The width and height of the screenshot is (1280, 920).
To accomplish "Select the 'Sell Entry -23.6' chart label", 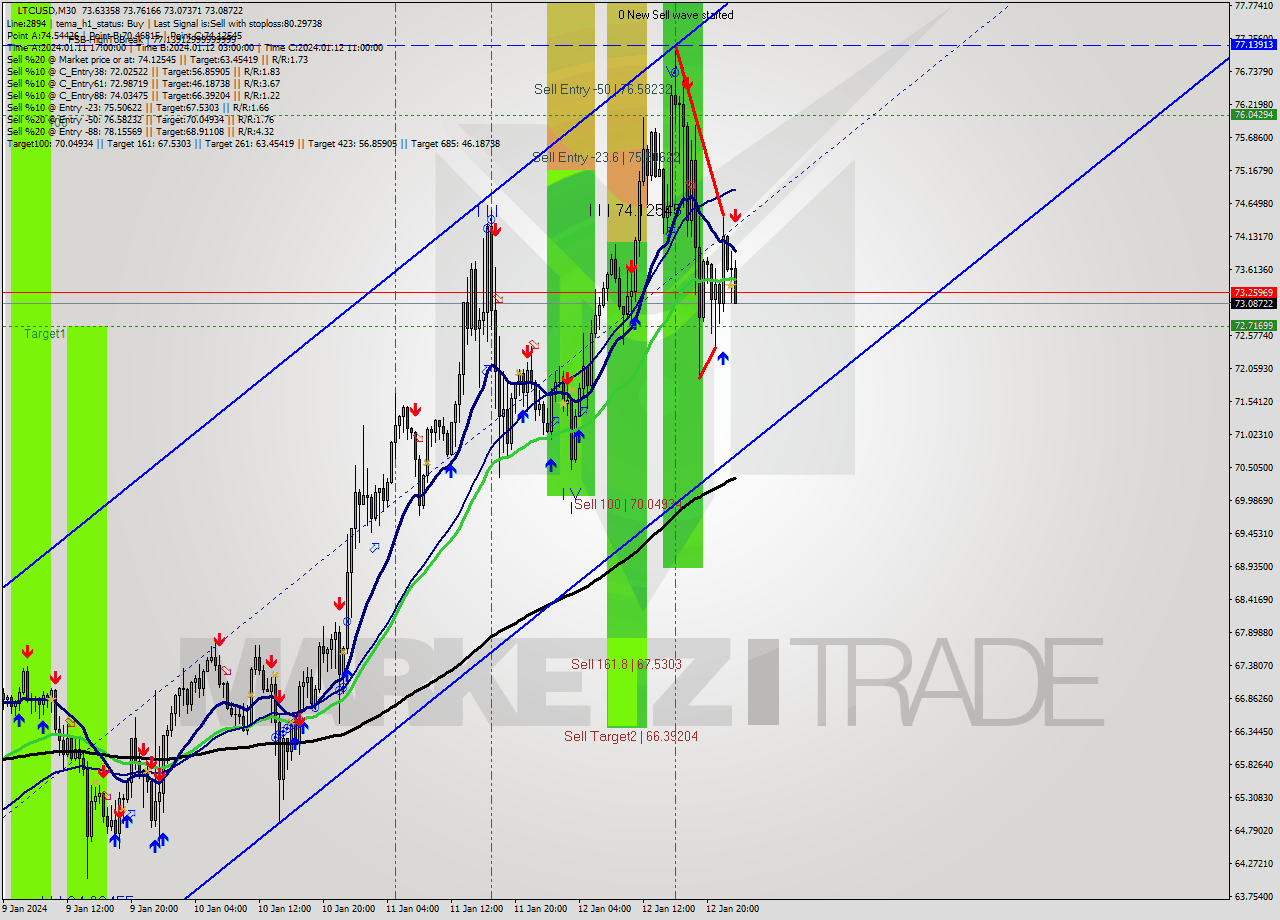I will tap(606, 157).
